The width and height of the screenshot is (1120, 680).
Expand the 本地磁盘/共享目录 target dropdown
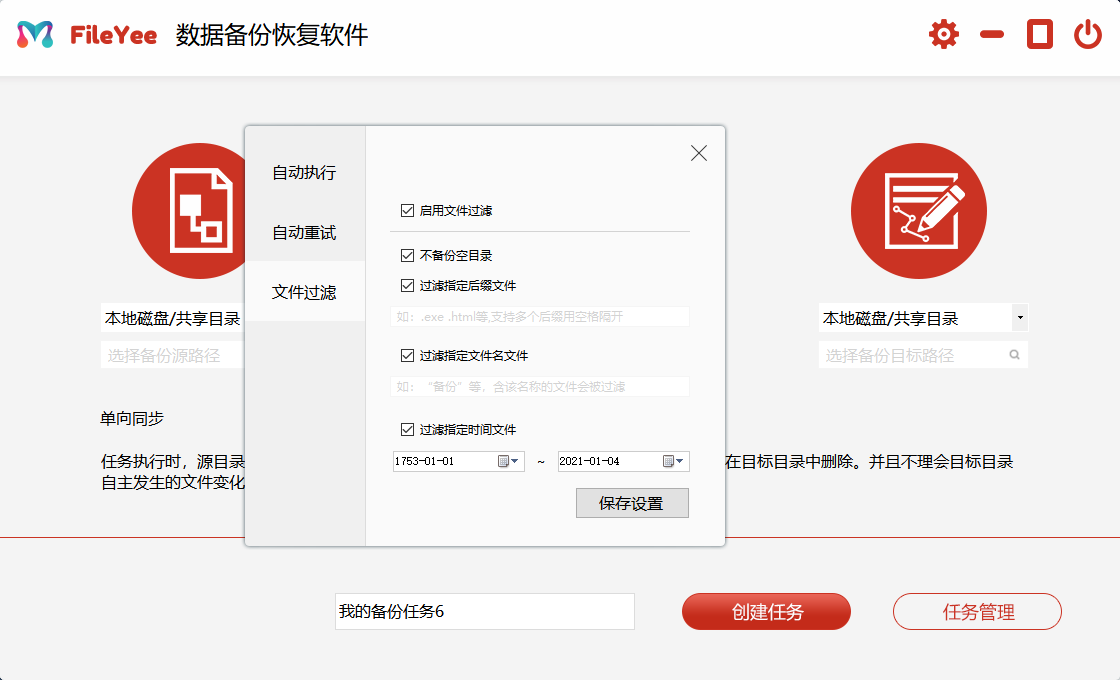pos(1021,316)
